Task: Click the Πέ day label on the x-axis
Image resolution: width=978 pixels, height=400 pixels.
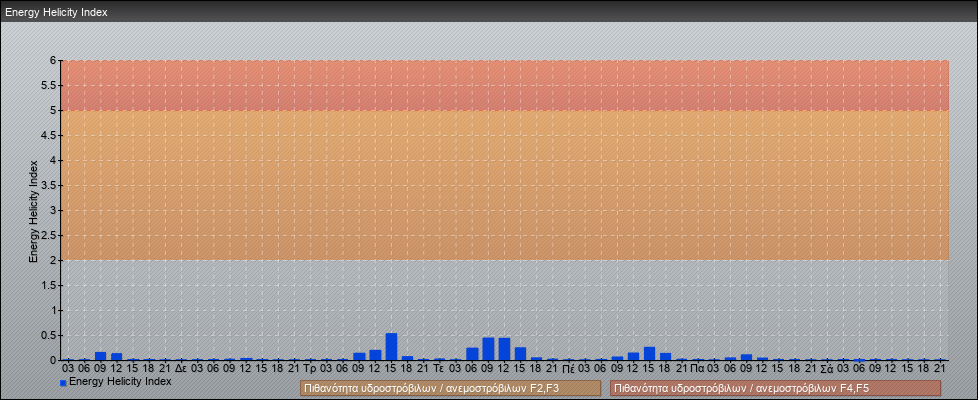Action: click(x=568, y=369)
